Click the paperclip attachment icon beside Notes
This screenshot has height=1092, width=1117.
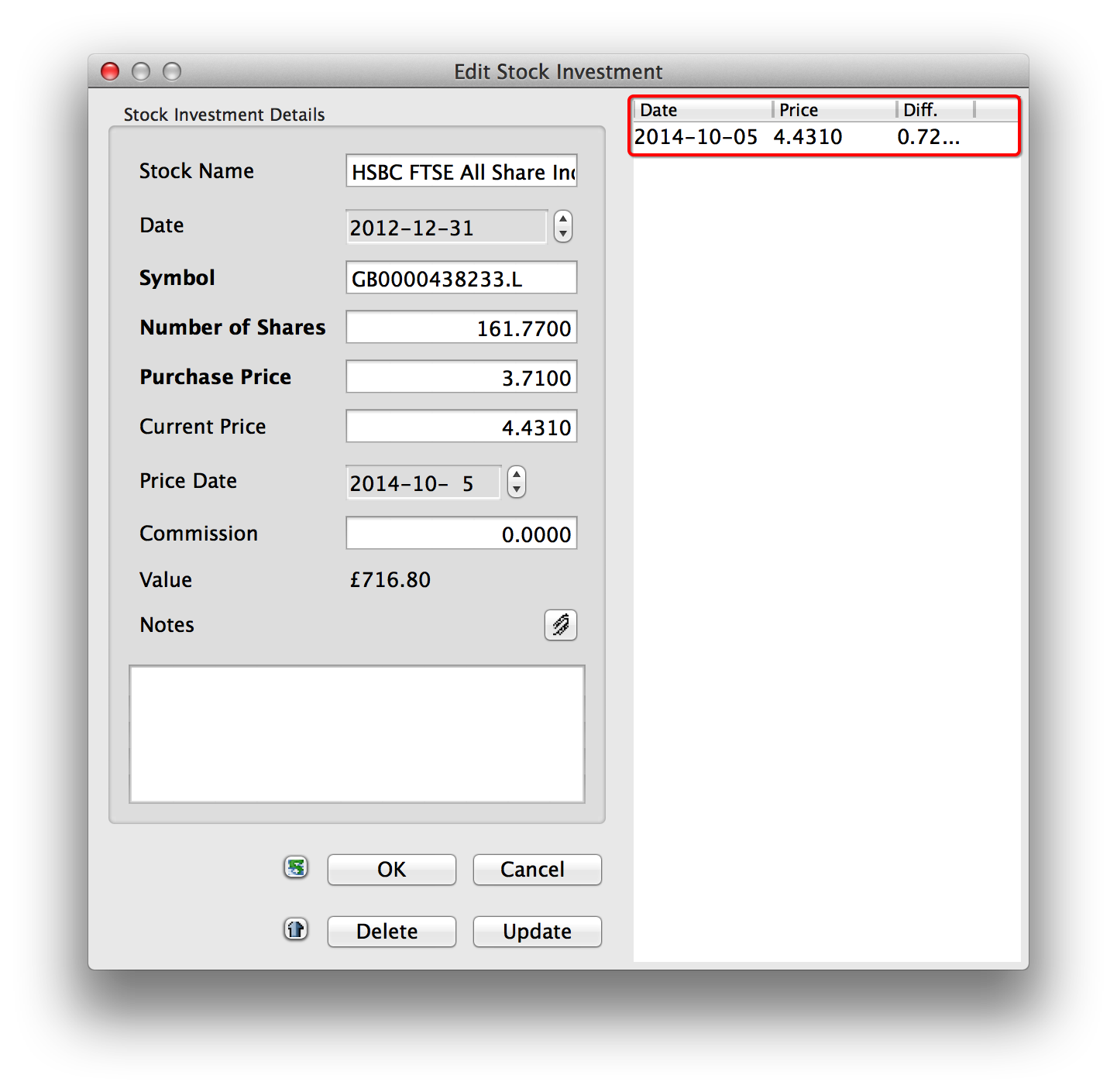(x=561, y=625)
